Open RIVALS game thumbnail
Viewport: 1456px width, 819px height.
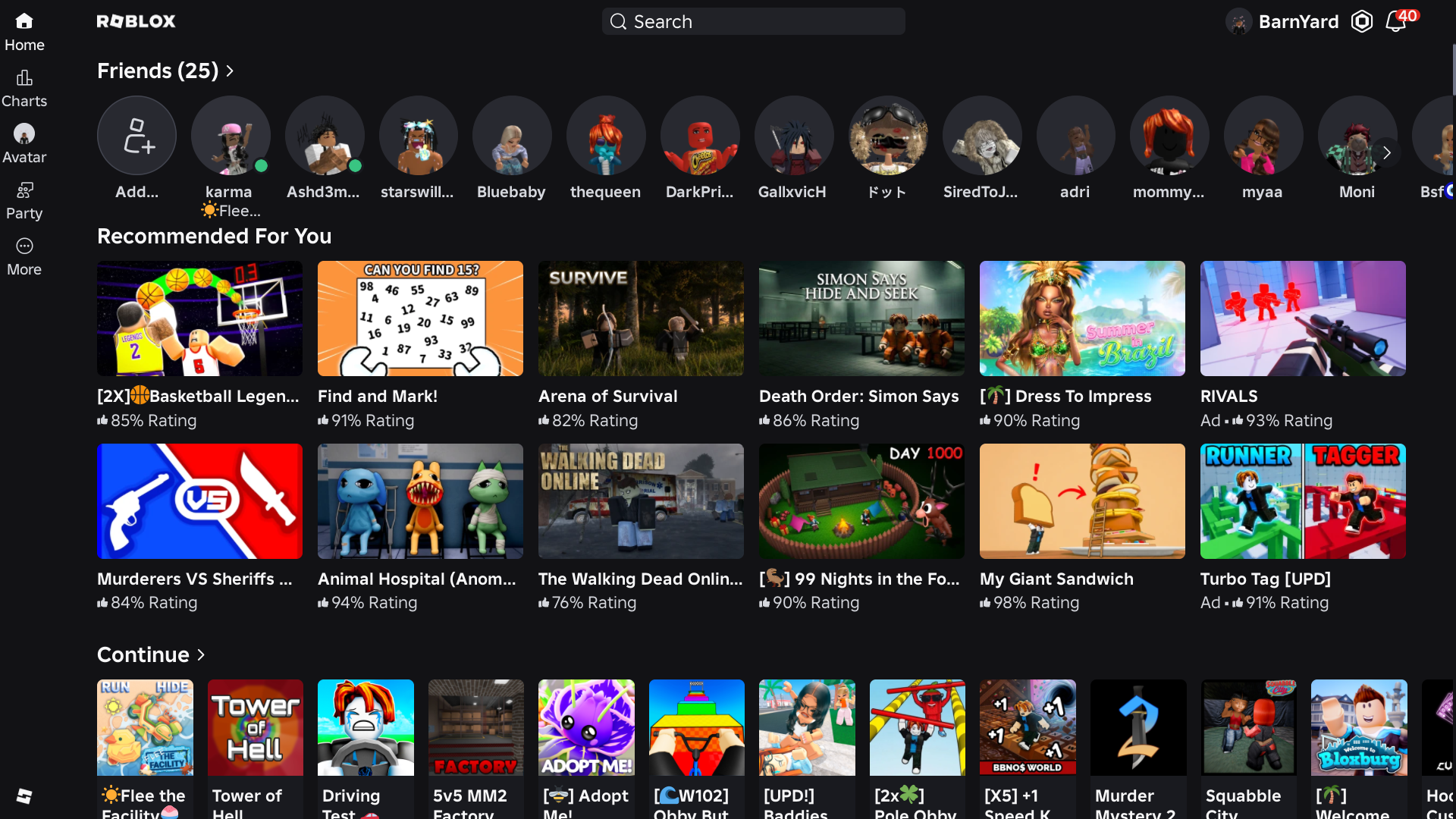click(x=1303, y=318)
